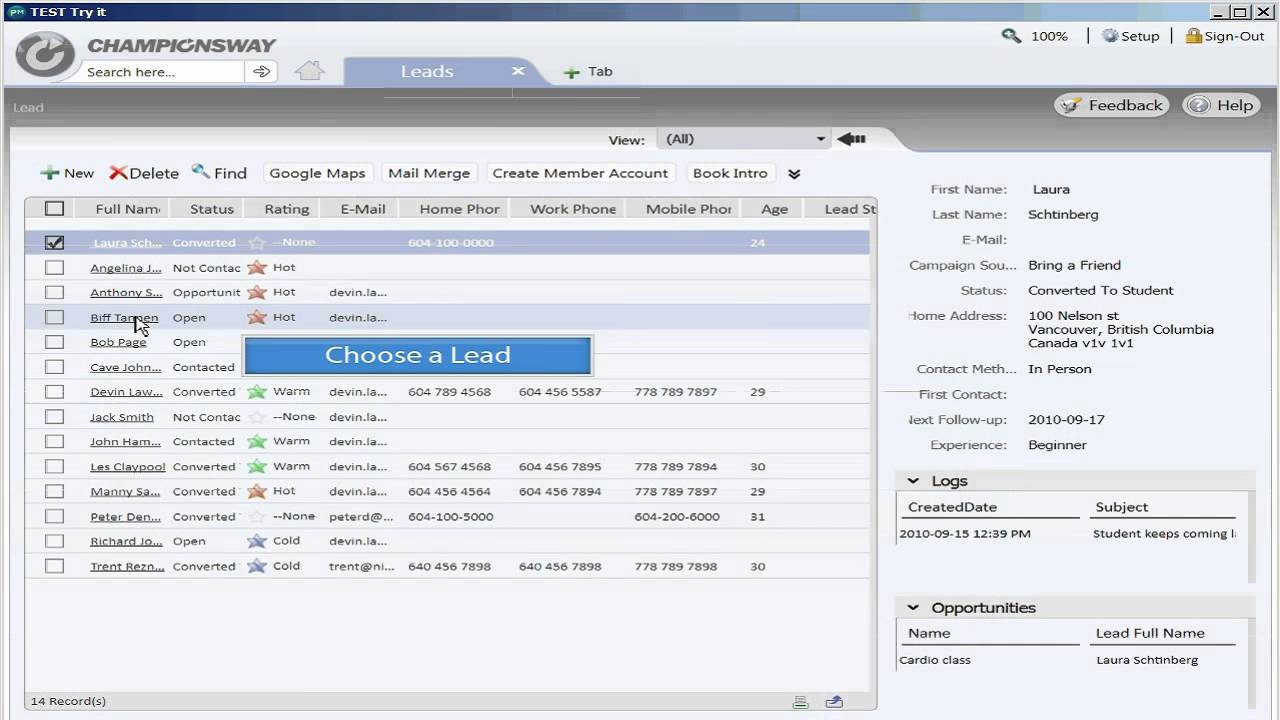Click the Sign-Out lock icon
This screenshot has width=1280, height=720.
point(1193,36)
